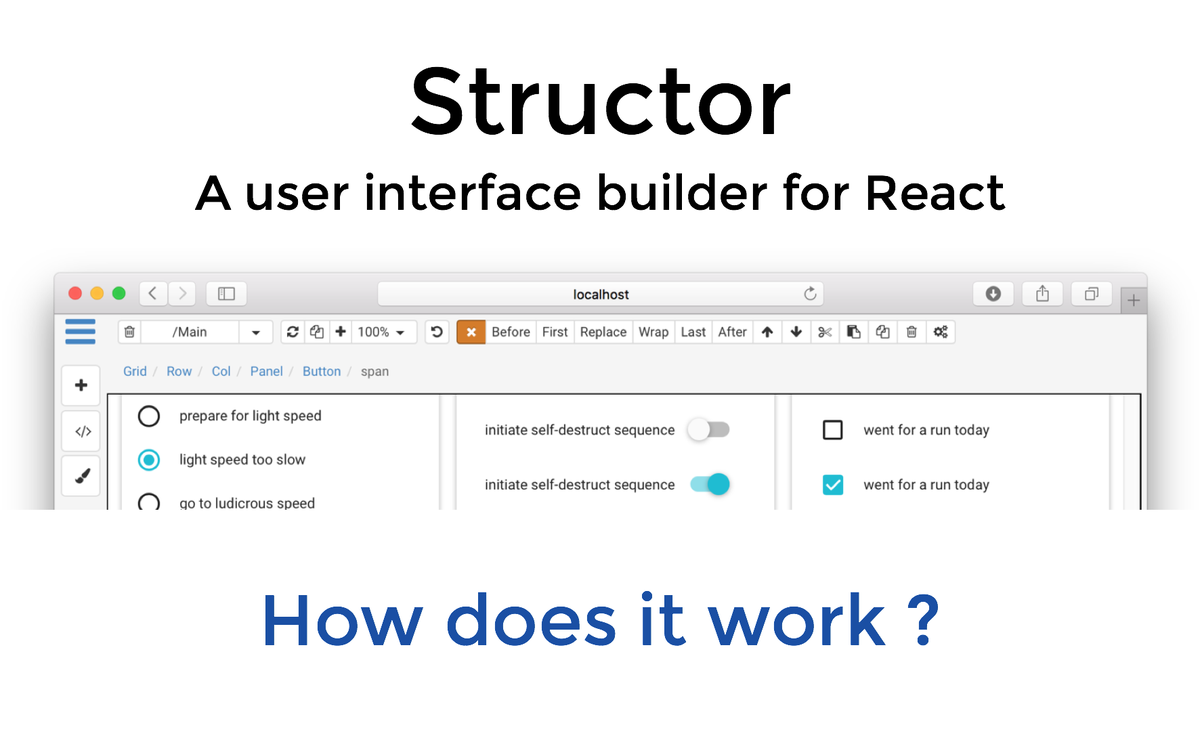The height and width of the screenshot is (742, 1200).
Task: Click the plus button in left sidebar
Action: tap(81, 385)
